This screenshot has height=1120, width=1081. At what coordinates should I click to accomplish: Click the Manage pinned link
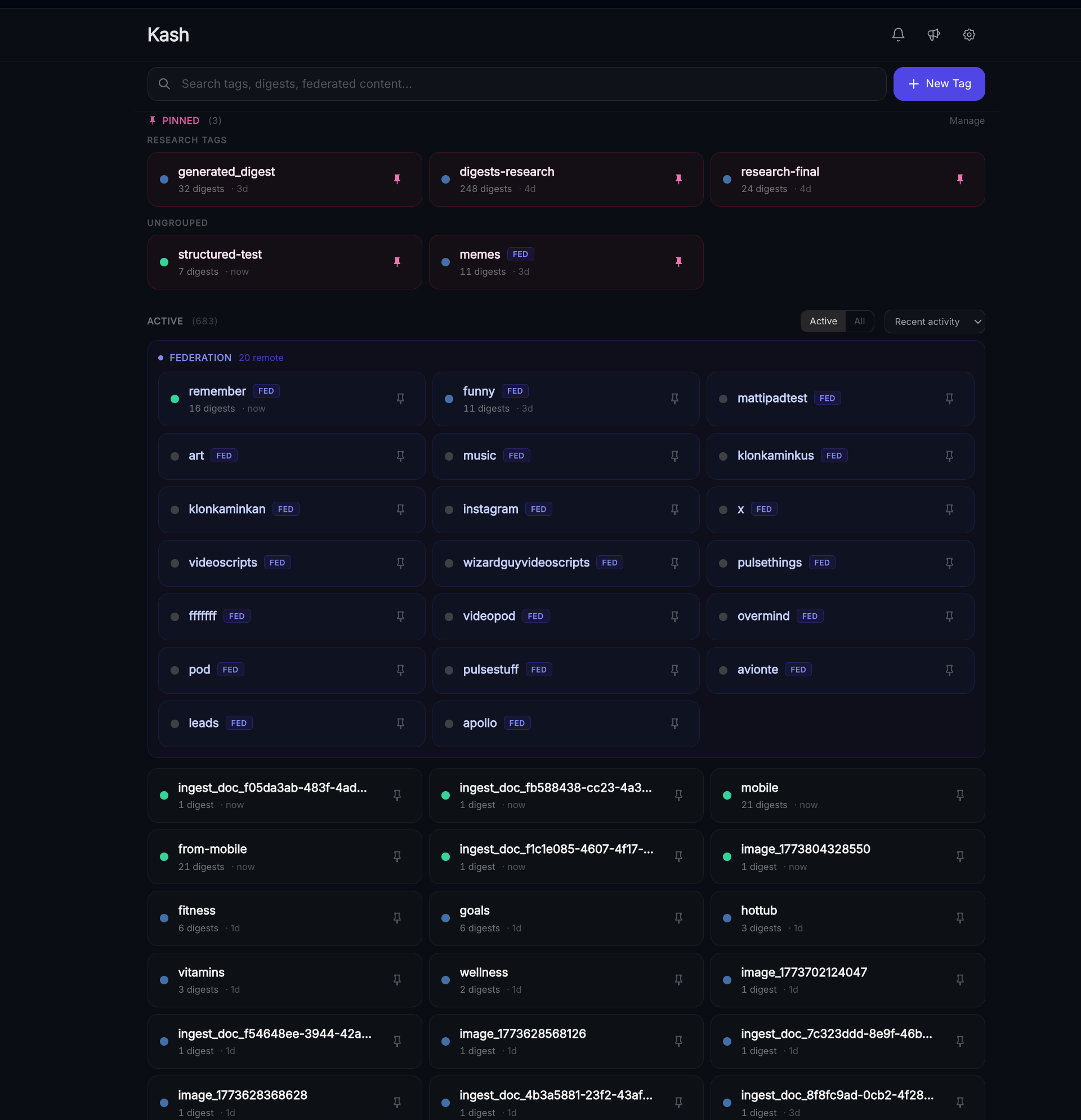[x=966, y=121]
